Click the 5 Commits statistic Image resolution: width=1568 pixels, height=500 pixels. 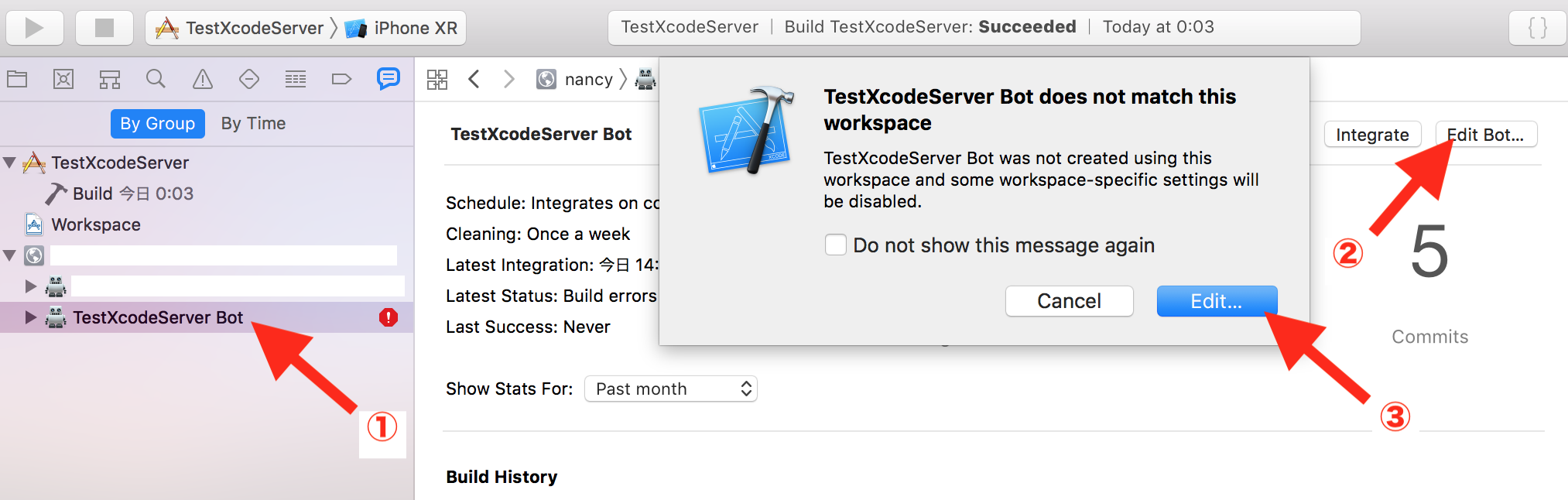click(x=1429, y=283)
